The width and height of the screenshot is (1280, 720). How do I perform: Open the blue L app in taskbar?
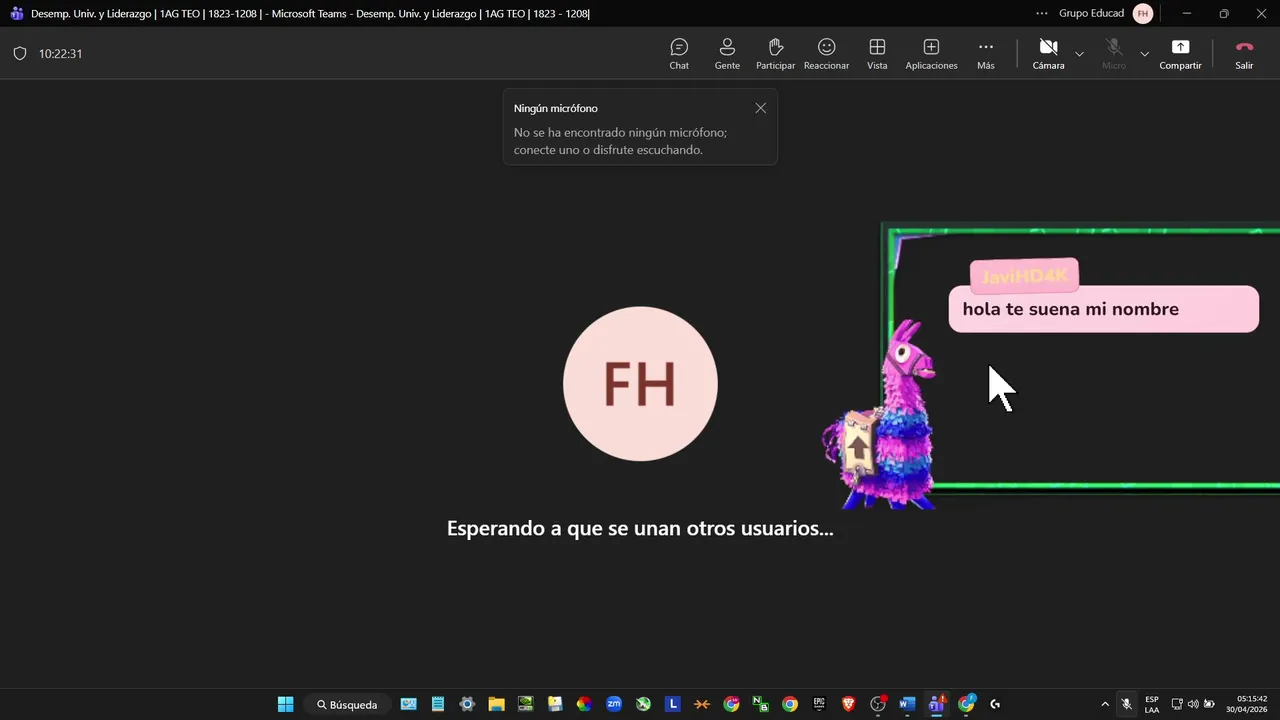[x=672, y=704]
